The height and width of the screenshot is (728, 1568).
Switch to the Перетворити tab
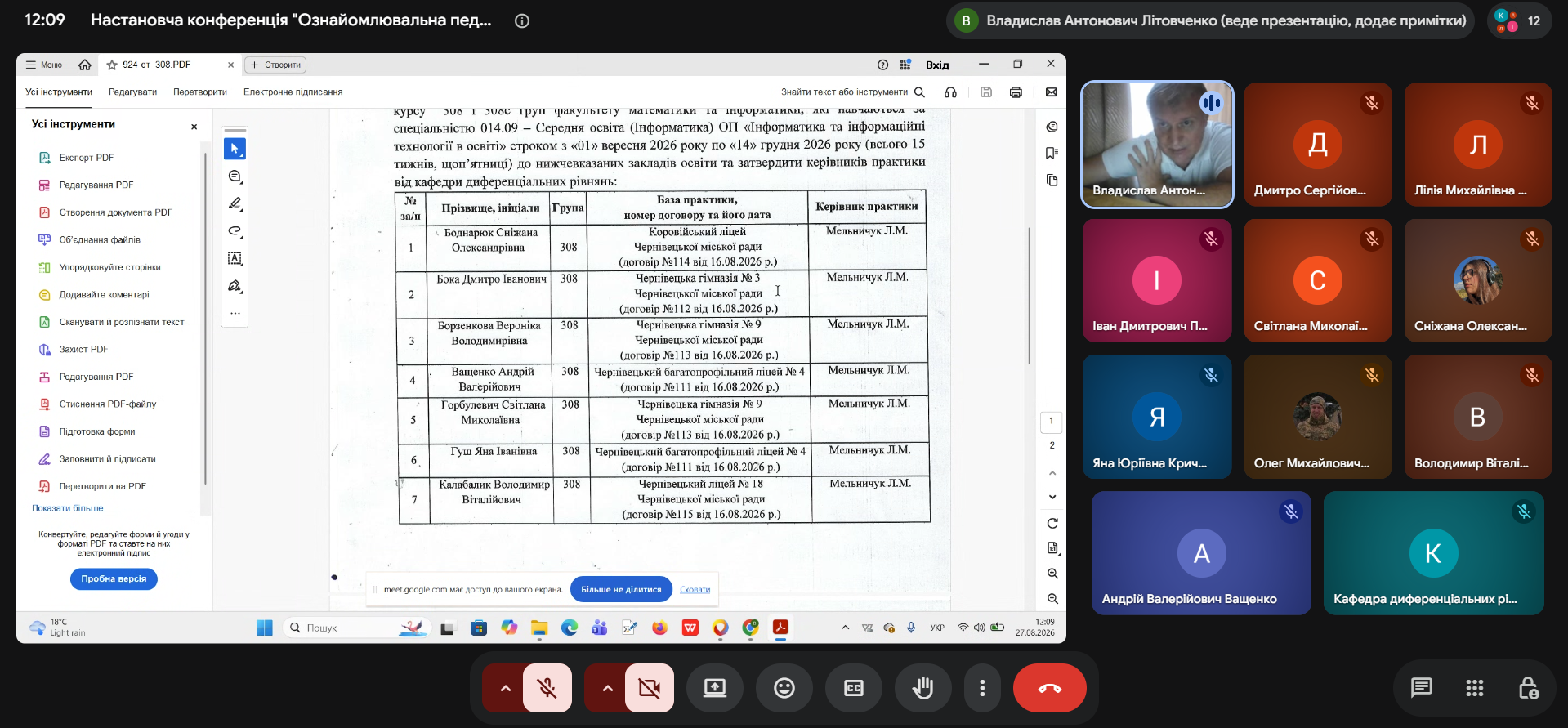coord(200,92)
